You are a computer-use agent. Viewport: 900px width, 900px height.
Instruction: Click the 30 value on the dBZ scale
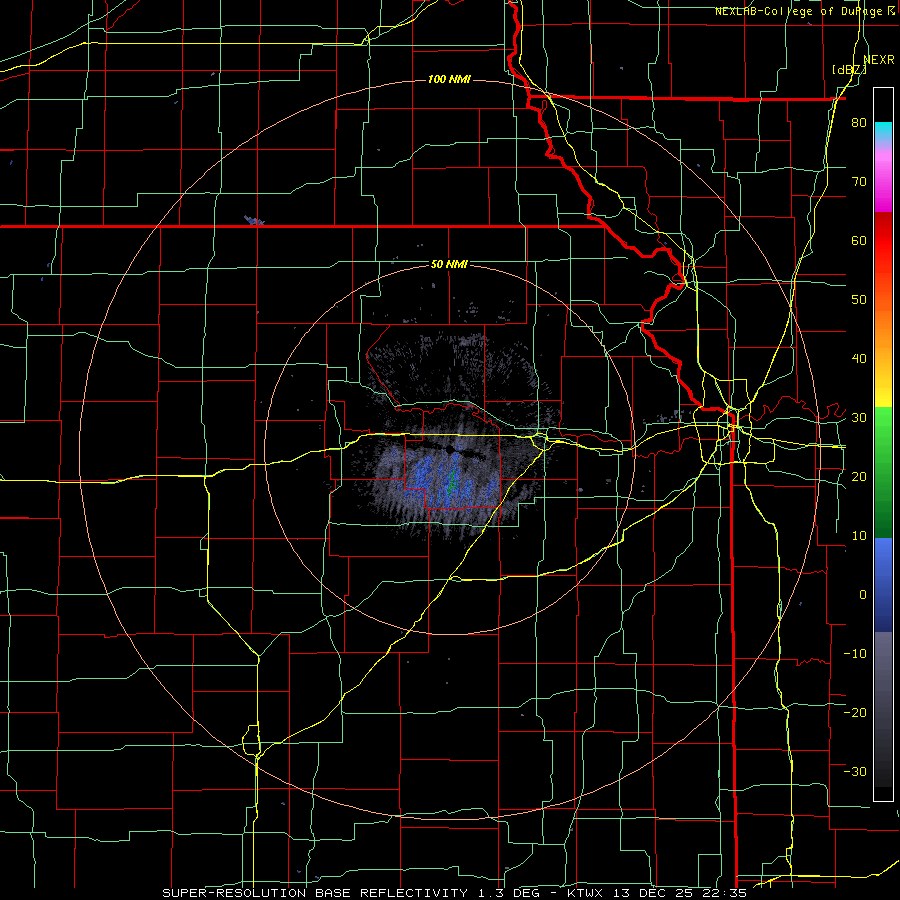(x=859, y=418)
